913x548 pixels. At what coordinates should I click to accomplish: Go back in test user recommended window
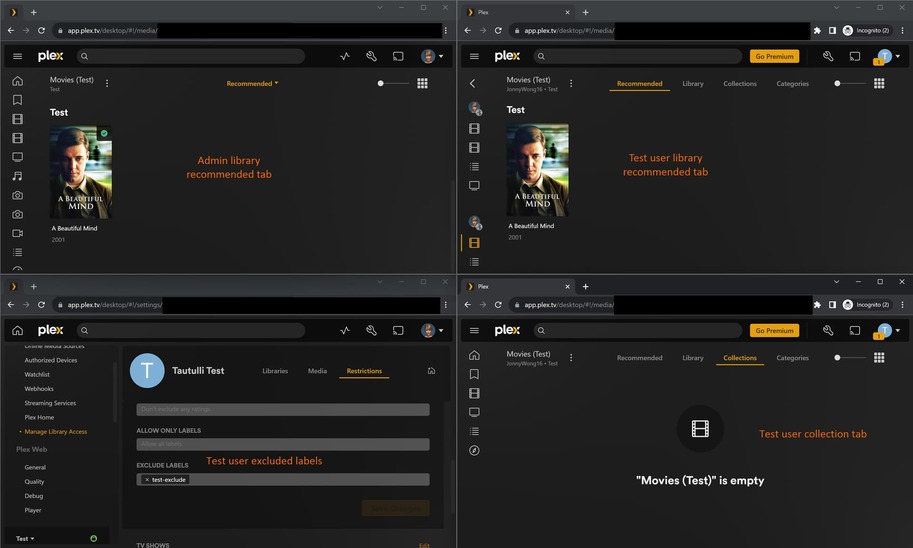[472, 83]
